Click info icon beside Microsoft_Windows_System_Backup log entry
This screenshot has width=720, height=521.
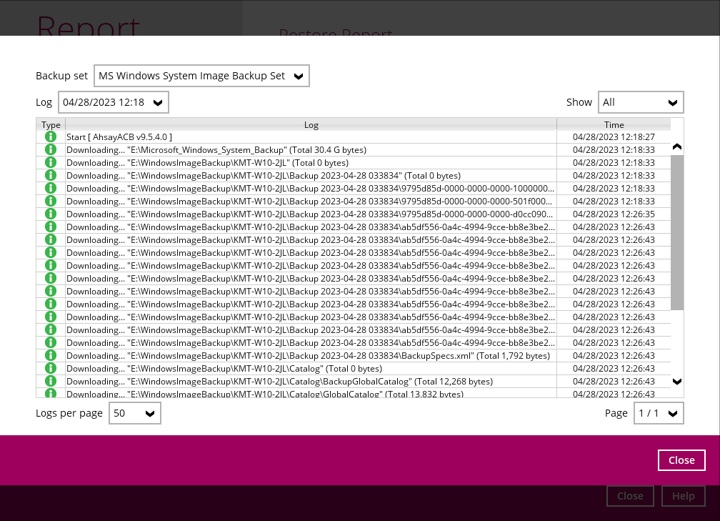click(x=50, y=150)
